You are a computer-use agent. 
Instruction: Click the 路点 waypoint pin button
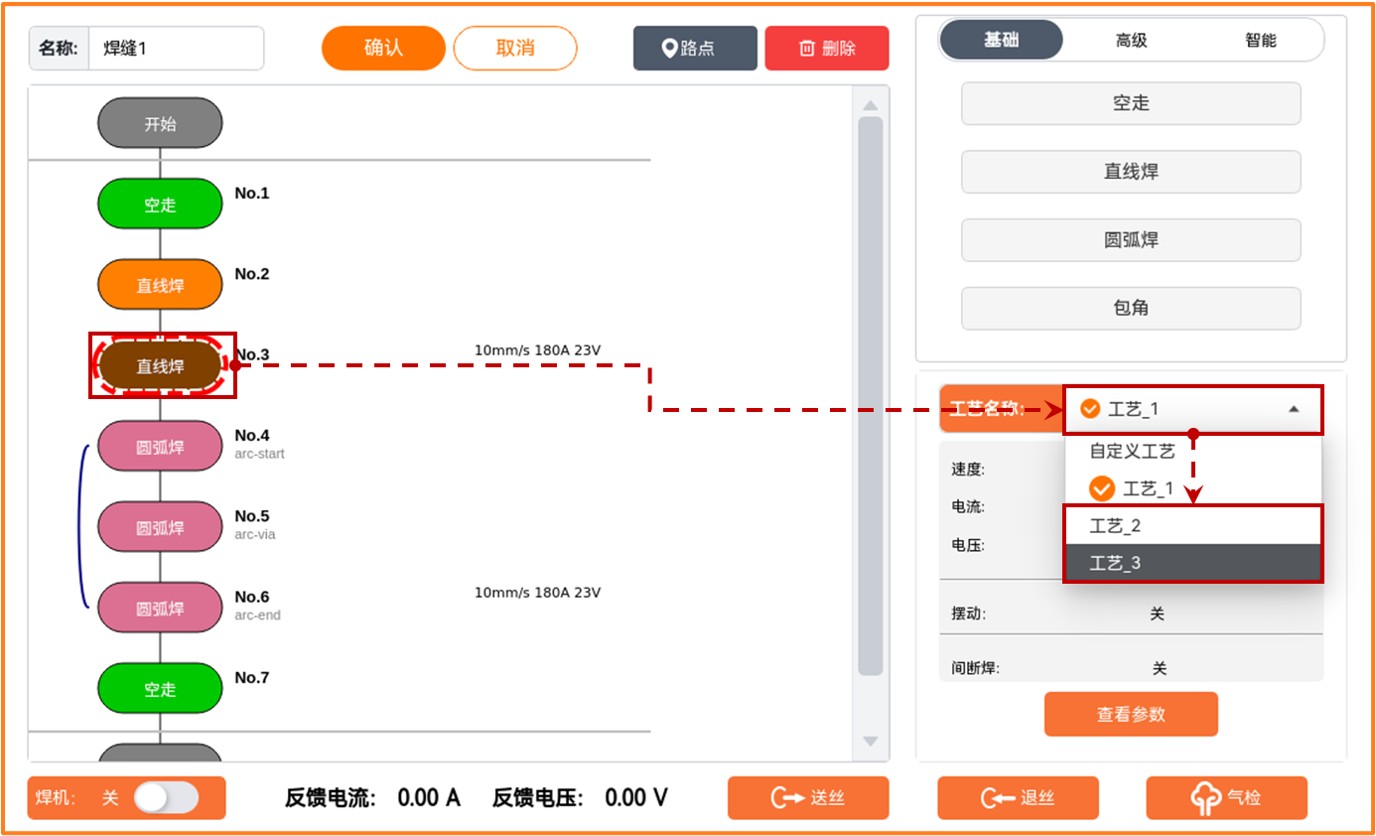pos(694,48)
